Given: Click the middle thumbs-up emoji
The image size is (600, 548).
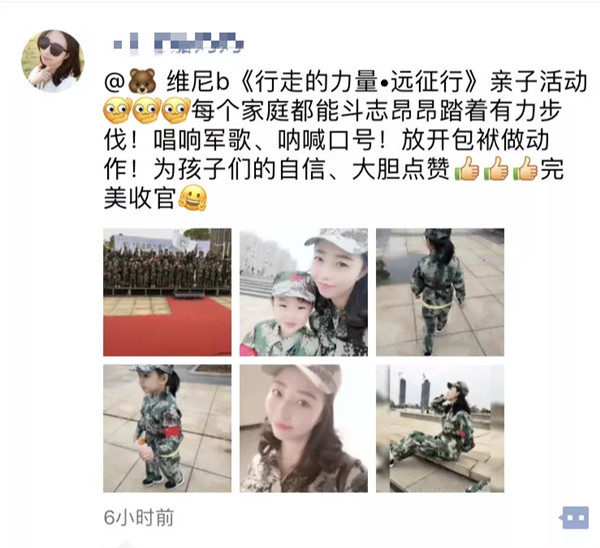Looking at the screenshot, I should (x=496, y=169).
